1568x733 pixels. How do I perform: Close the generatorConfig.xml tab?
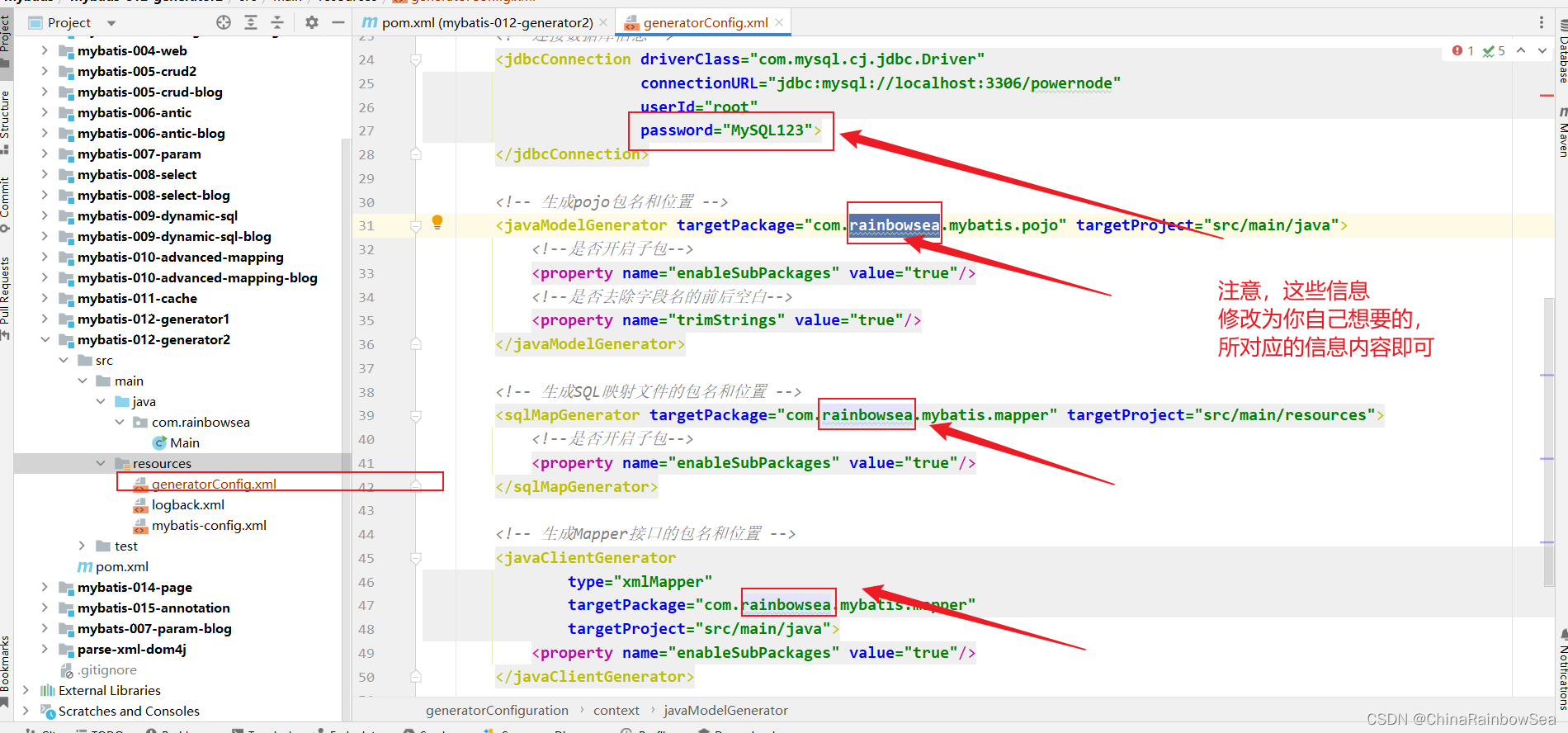click(779, 22)
